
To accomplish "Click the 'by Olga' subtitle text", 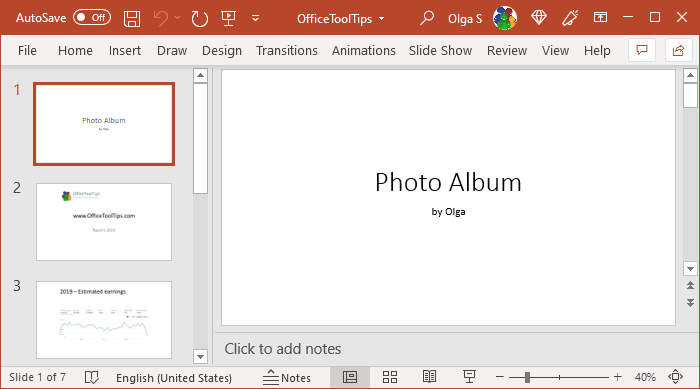I will (x=448, y=212).
